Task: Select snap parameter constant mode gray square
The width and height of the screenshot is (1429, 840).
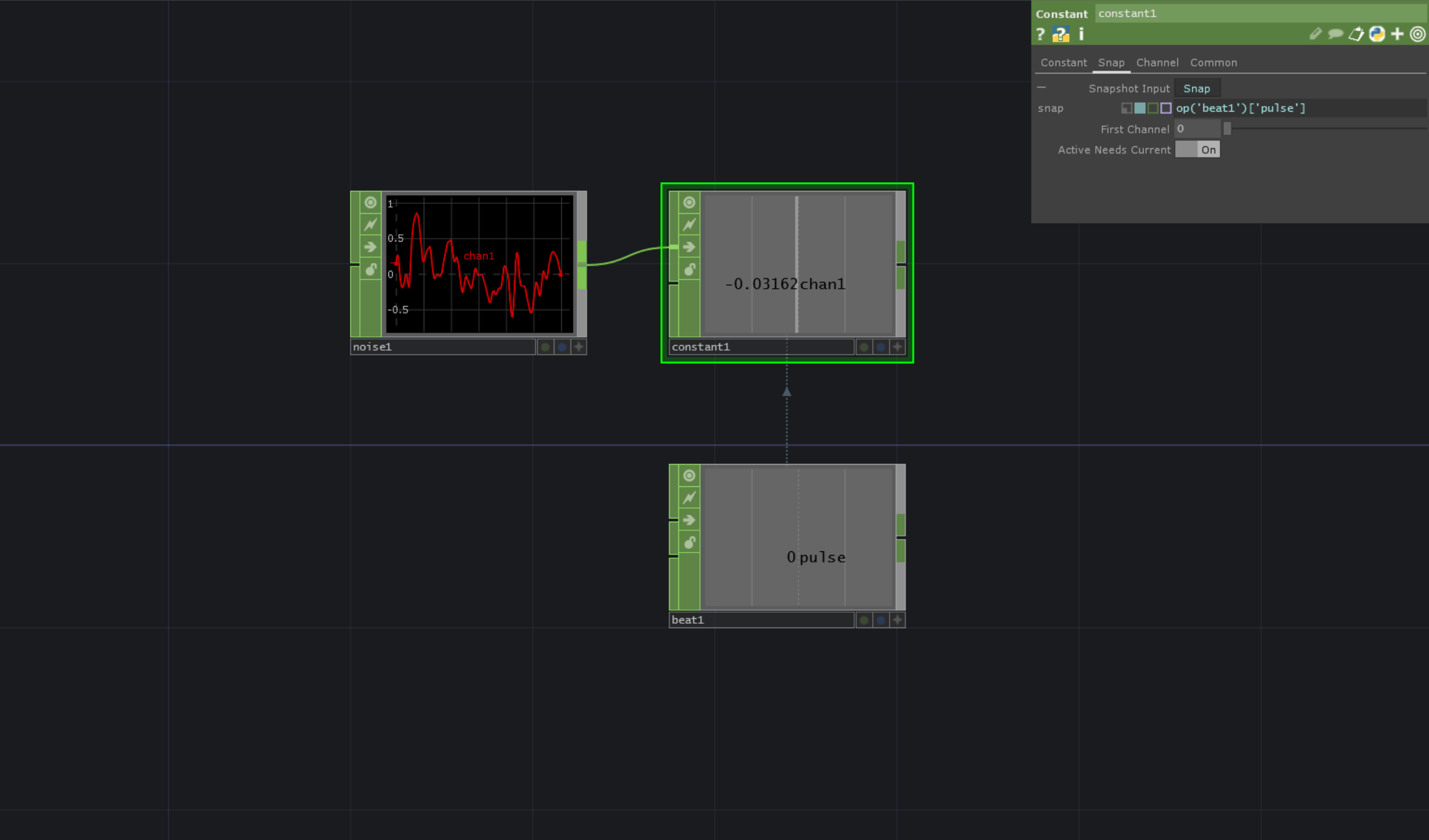Action: (x=1127, y=108)
